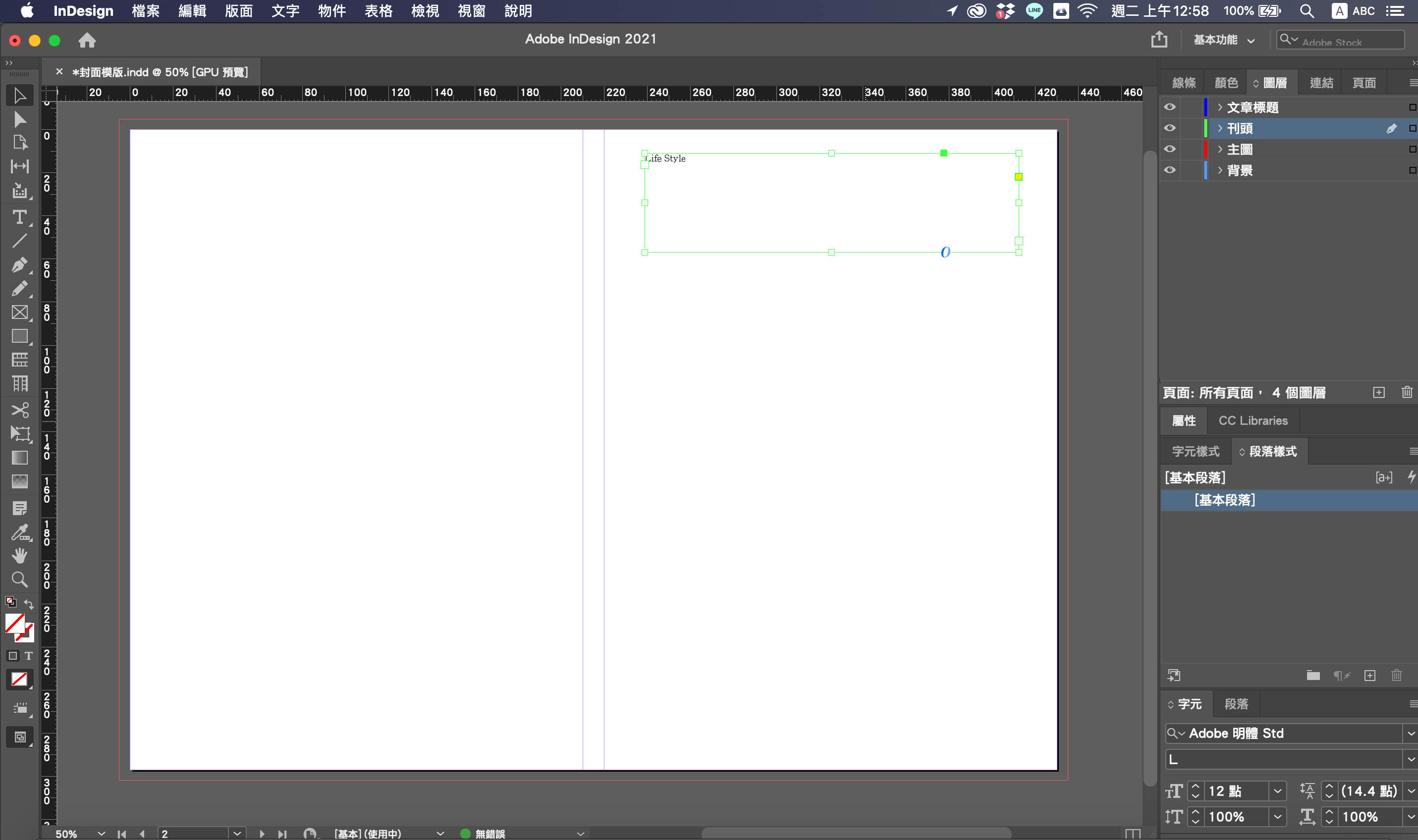Toggle visibility of 主圖 layer
The height and width of the screenshot is (840, 1418).
point(1169,149)
